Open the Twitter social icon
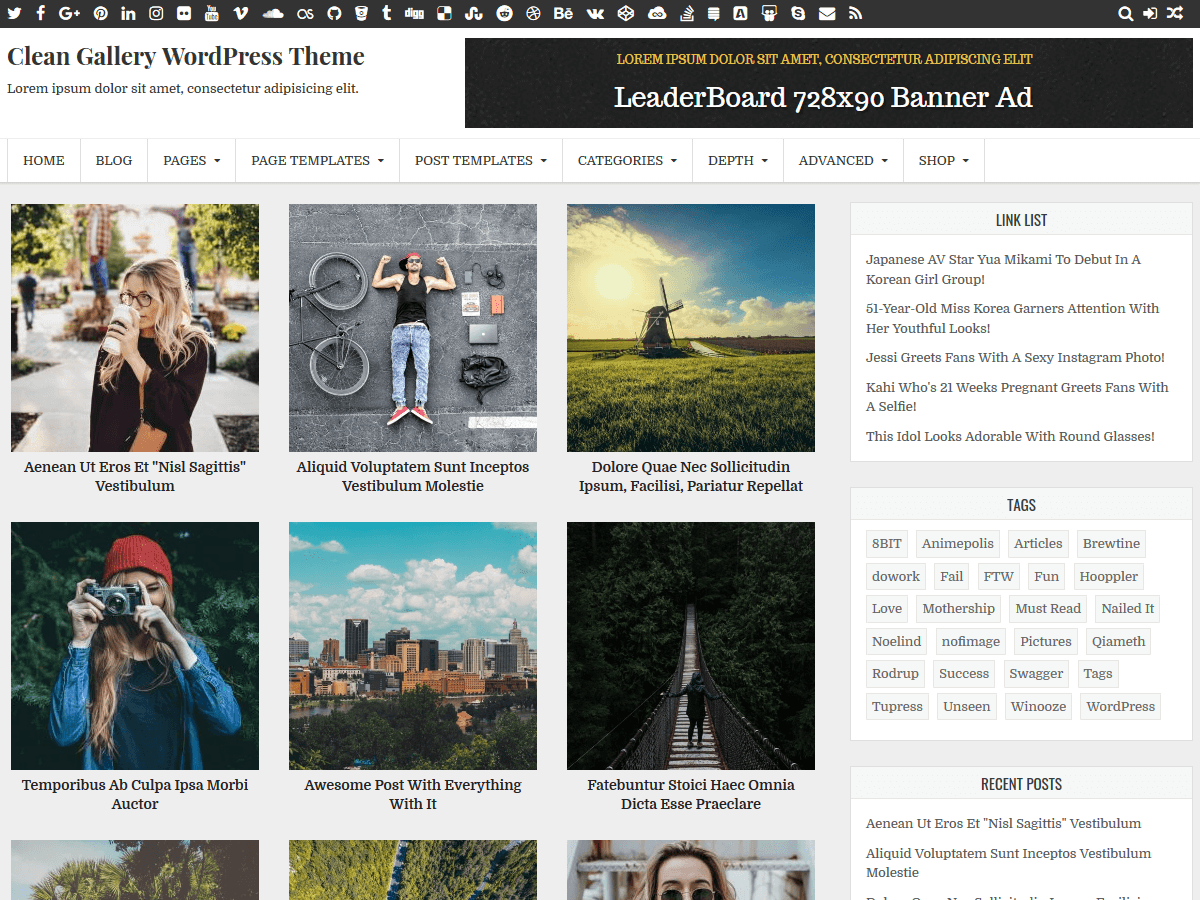1200x900 pixels. pyautogui.click(x=14, y=13)
